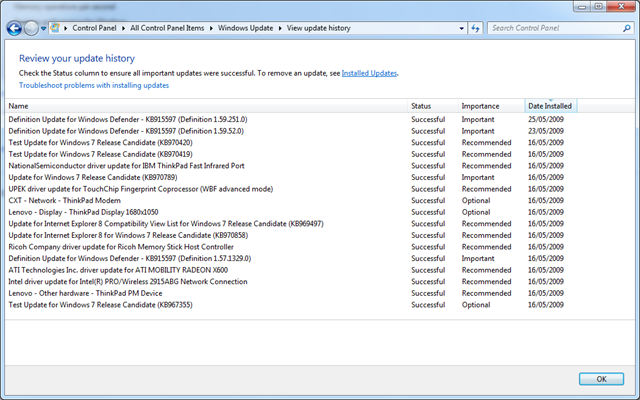Open Troubleshoot problems with installing updates

[x=94, y=85]
